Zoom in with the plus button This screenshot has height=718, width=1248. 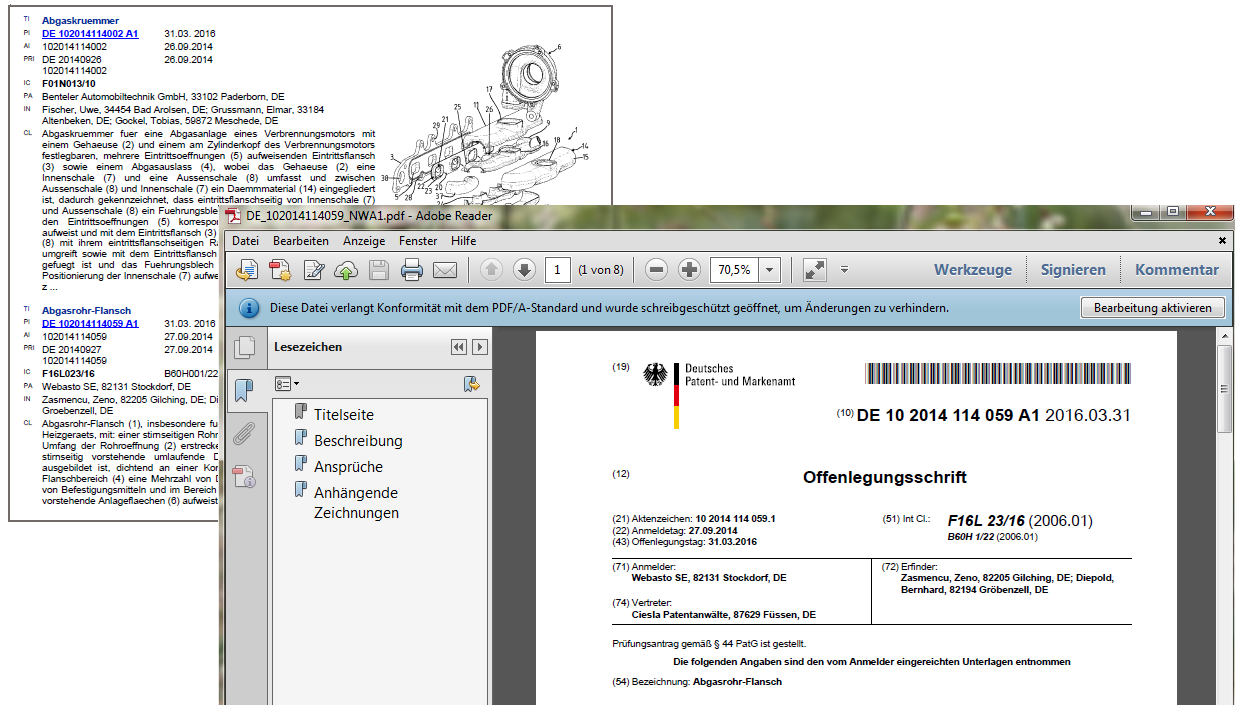(689, 270)
